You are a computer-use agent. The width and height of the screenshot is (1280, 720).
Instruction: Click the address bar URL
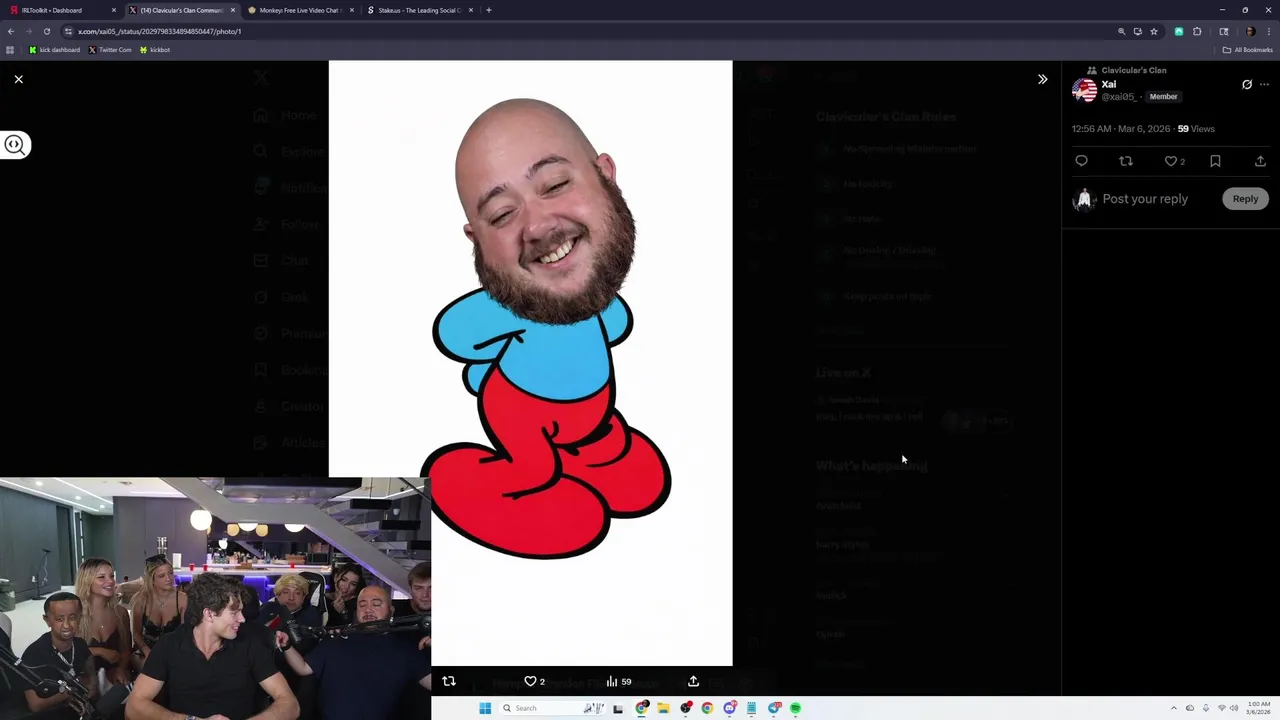click(160, 31)
